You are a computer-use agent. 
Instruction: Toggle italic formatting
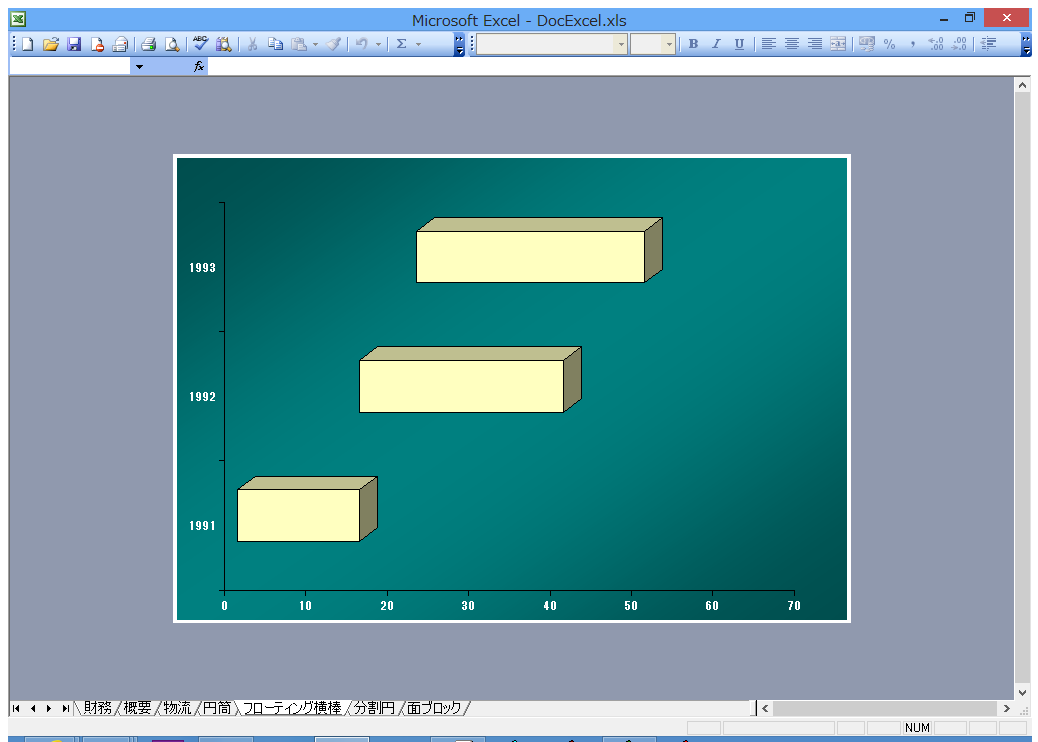pos(716,44)
